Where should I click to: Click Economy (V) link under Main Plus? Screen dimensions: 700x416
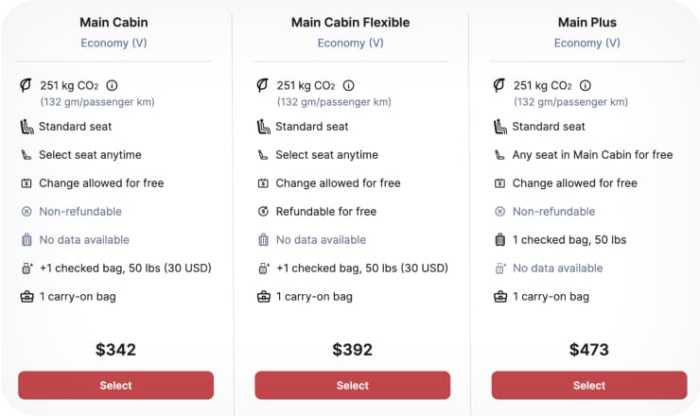pyautogui.click(x=587, y=43)
